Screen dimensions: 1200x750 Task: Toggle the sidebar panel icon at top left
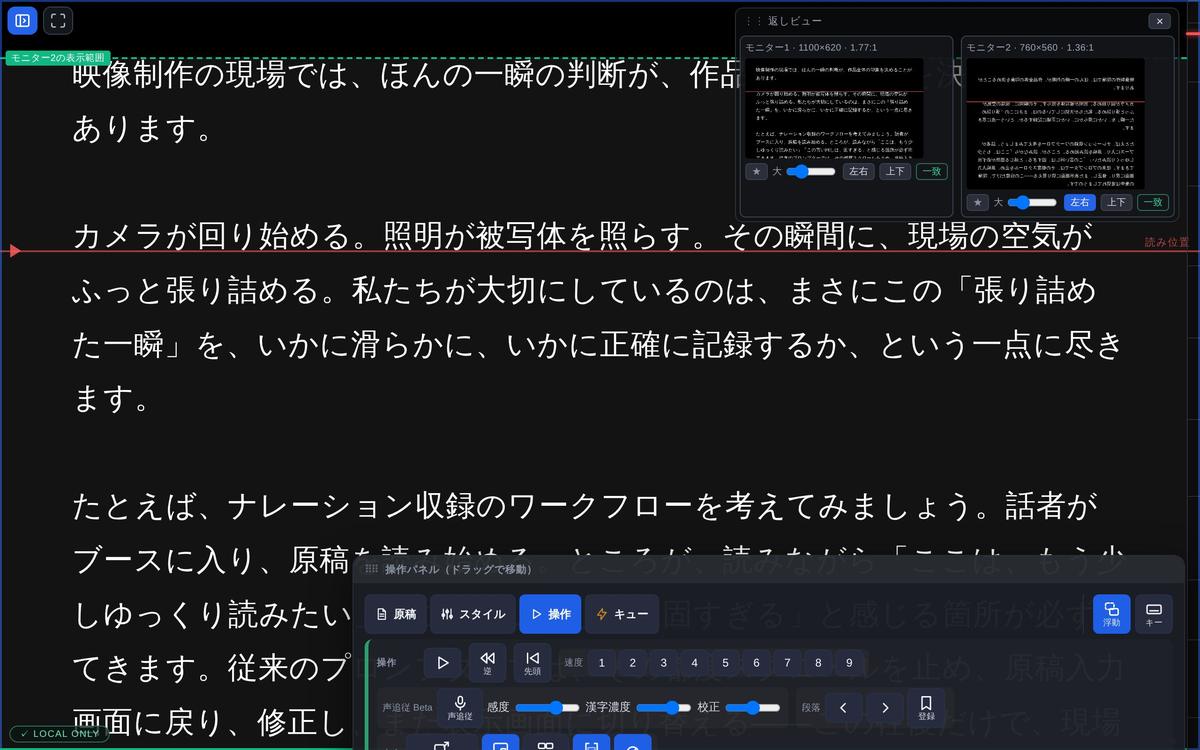click(22, 20)
